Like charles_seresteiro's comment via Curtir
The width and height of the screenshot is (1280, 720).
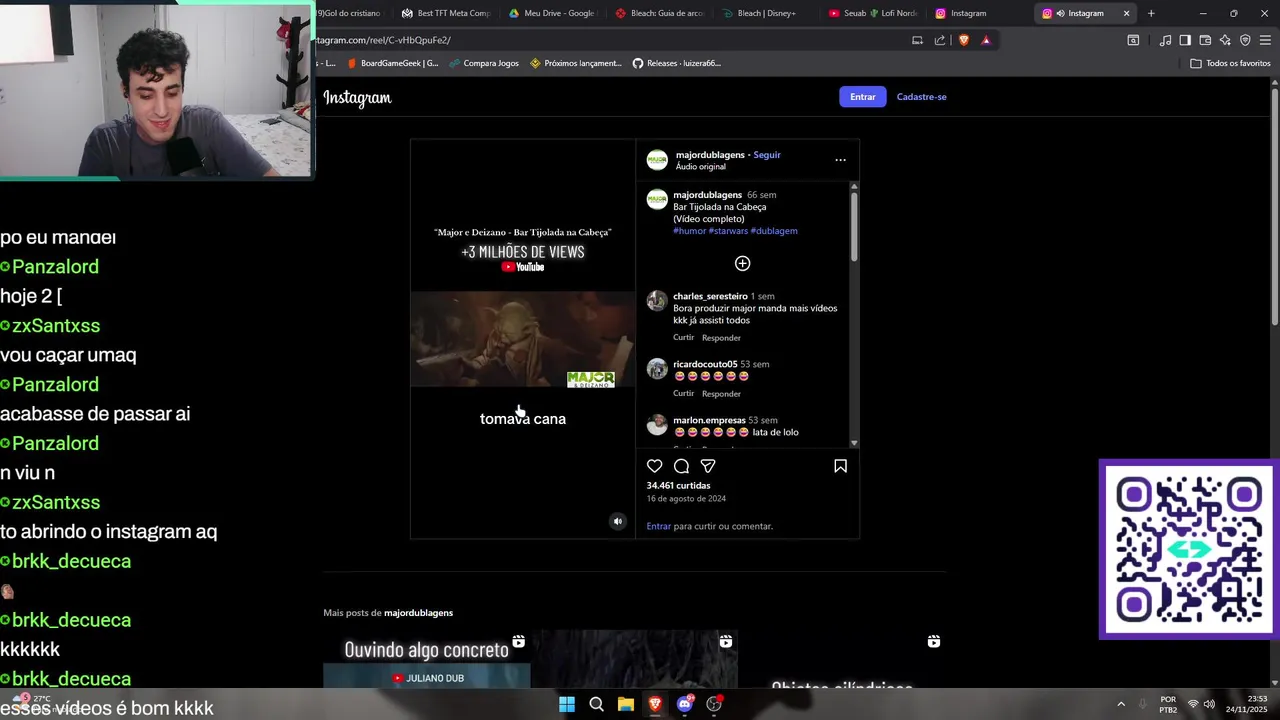(x=683, y=338)
